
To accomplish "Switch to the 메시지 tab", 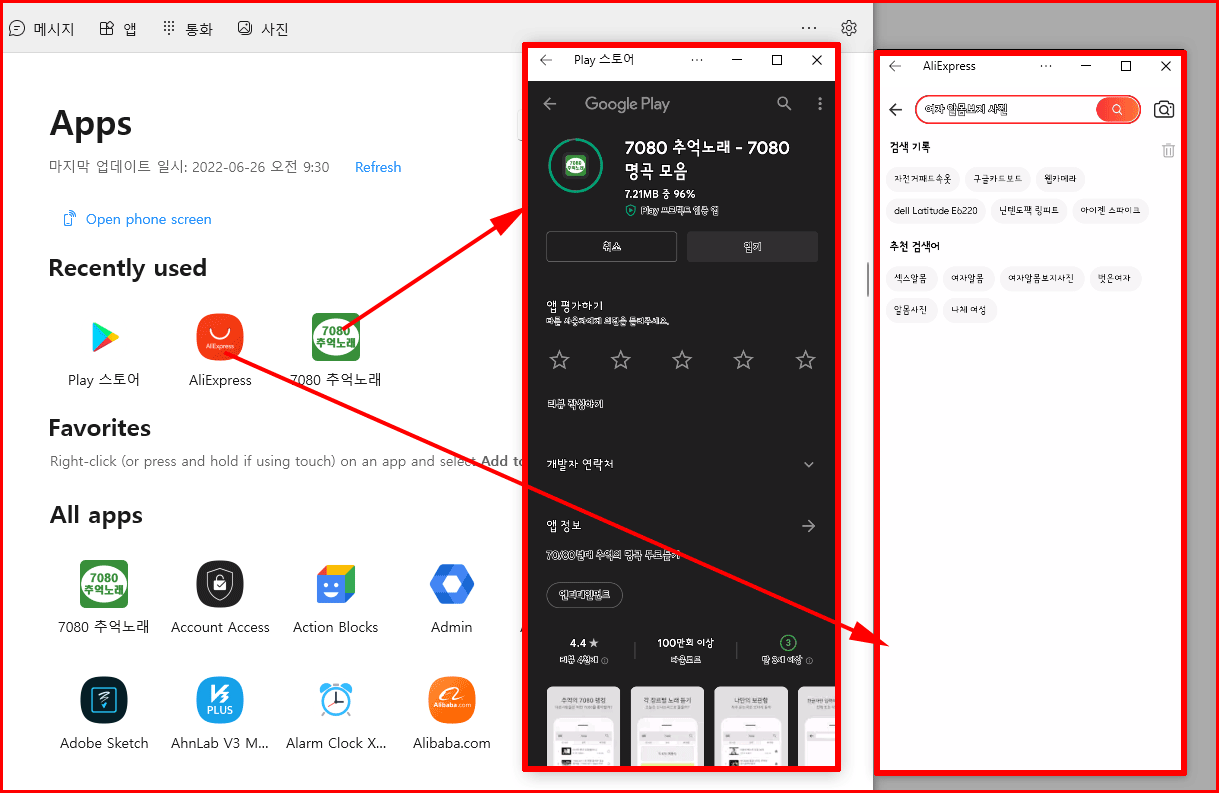I will coord(42,29).
